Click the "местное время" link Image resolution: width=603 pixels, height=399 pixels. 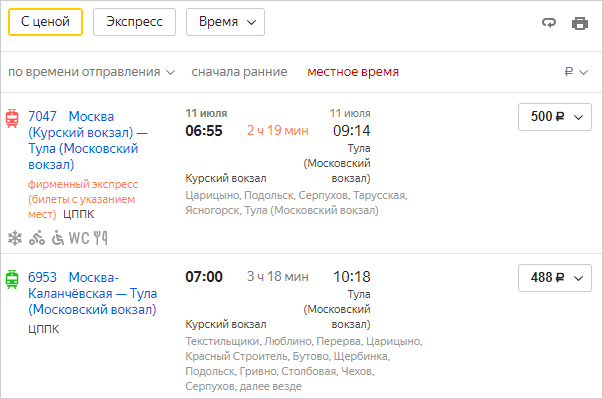pos(353,72)
